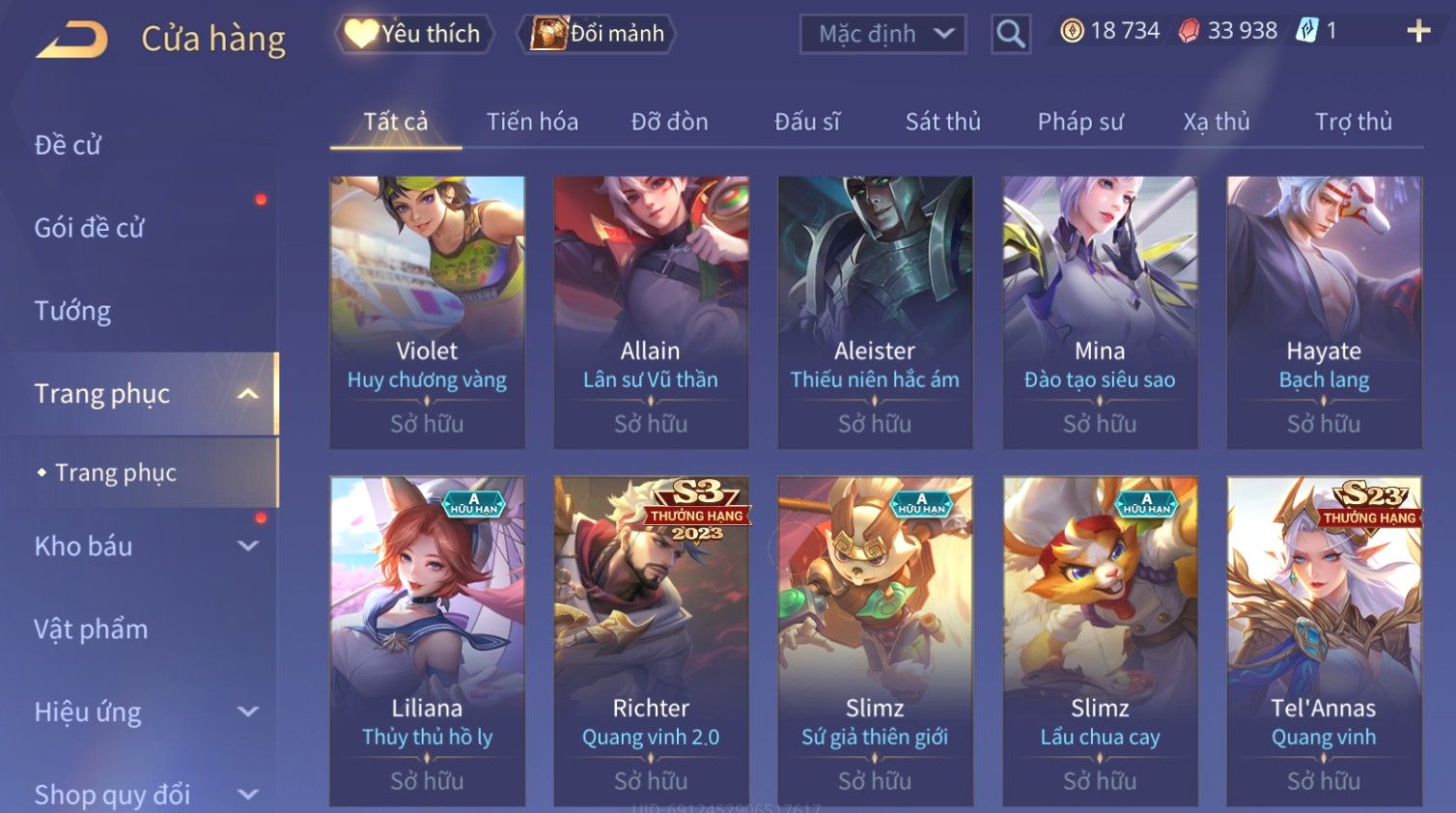Screen dimensions: 1456x813
Task: Select Tel'Annas Quang vinh skin card
Action: coord(1324,641)
